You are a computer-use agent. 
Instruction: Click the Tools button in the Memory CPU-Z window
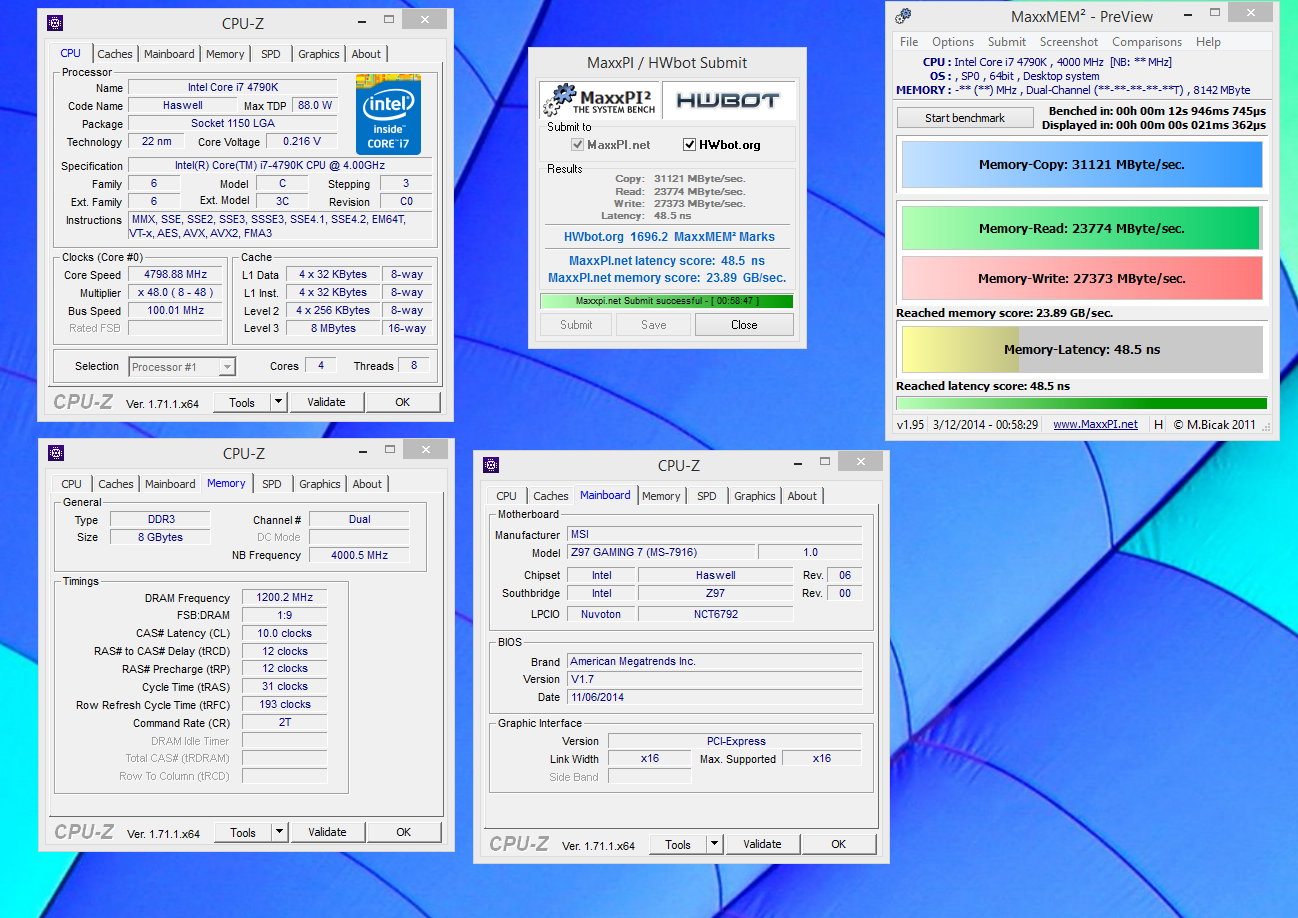click(243, 832)
